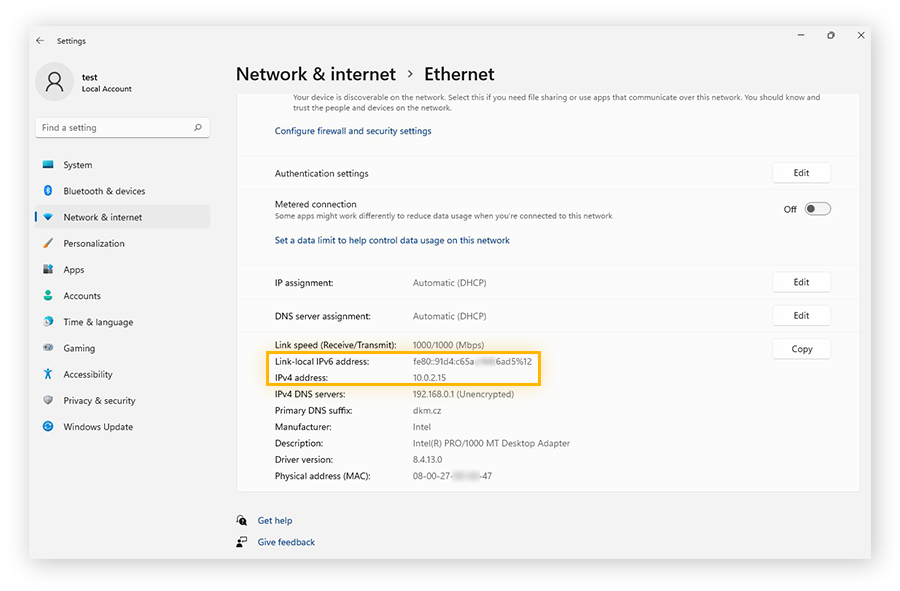Click the Find a setting search field
Screen dimensions: 900x591
pyautogui.click(x=122, y=127)
